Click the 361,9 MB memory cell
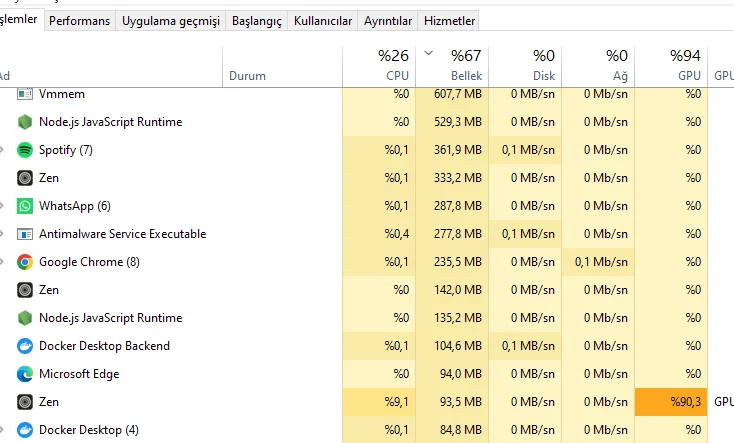This screenshot has height=443, width=734. [452, 150]
